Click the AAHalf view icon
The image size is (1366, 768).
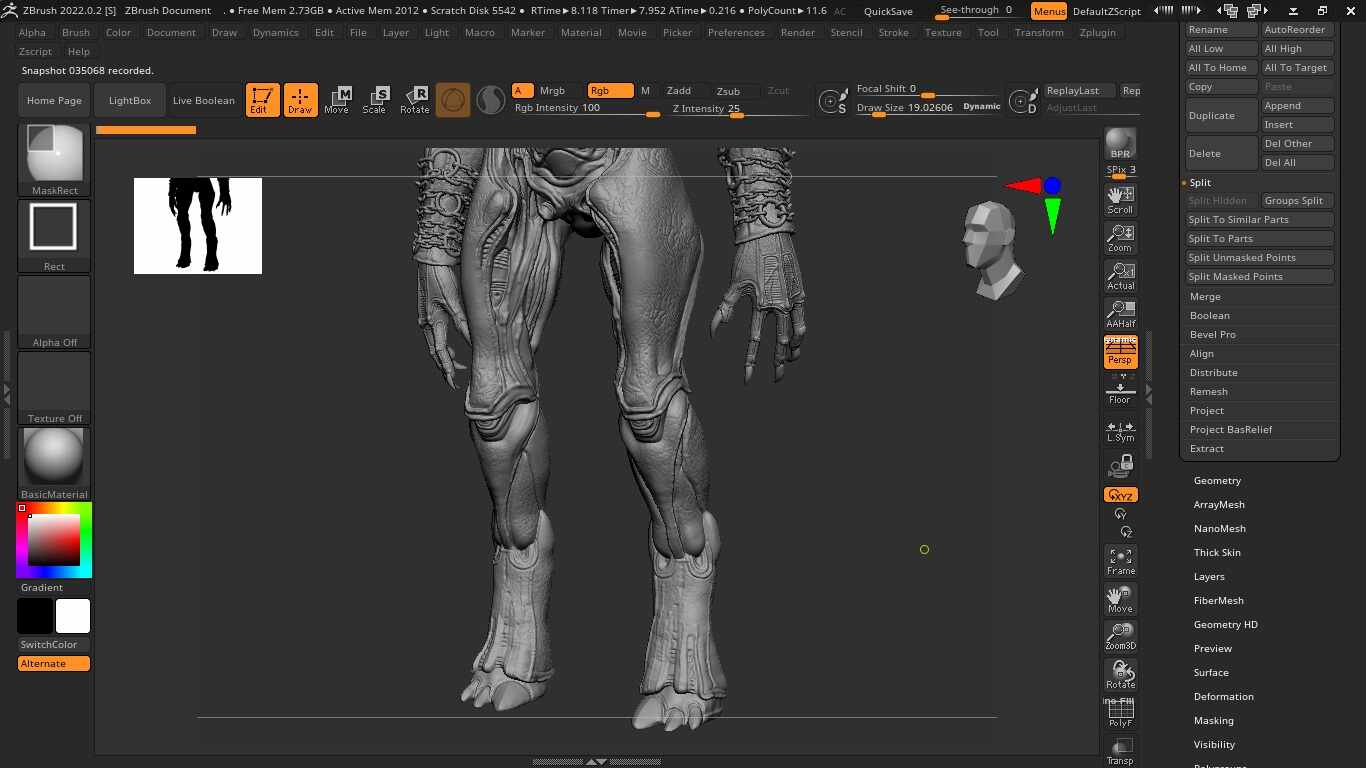[1120, 313]
